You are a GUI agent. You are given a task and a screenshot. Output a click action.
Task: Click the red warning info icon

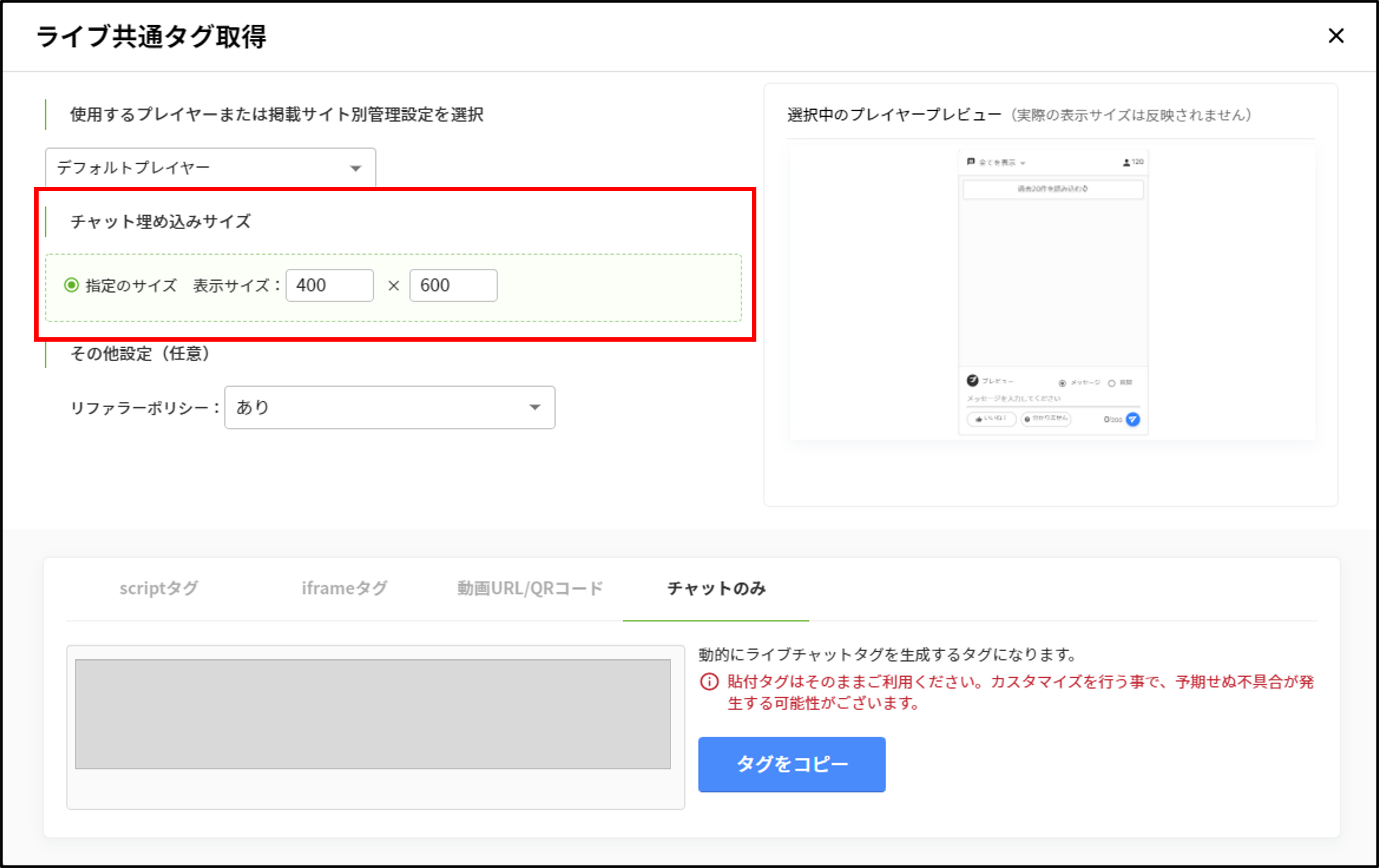coord(710,682)
